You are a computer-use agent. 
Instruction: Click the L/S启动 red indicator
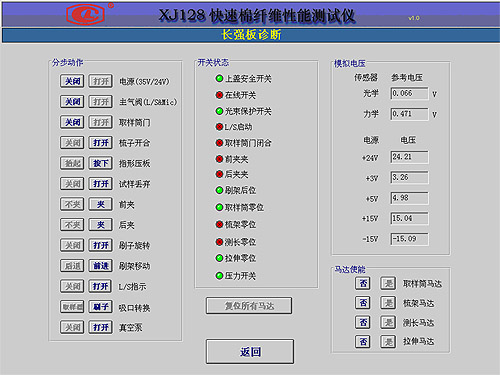pos(219,127)
